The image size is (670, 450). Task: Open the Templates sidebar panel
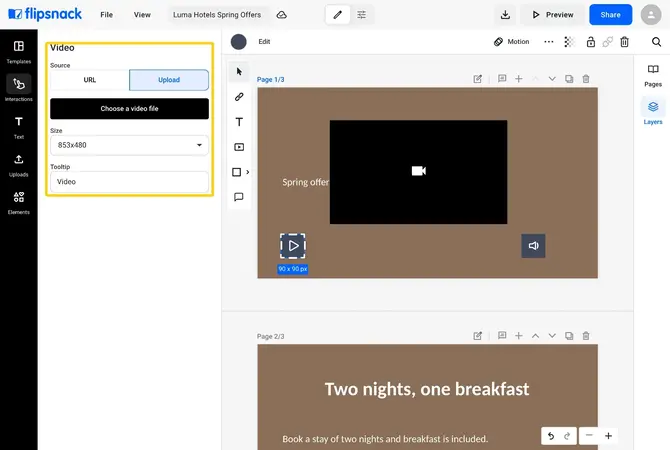coord(18,52)
